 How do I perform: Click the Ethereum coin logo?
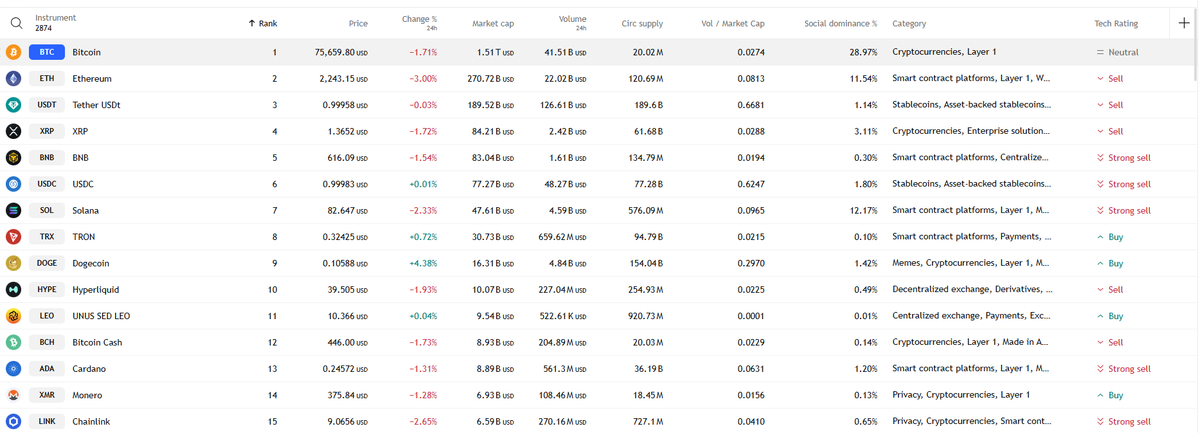click(x=14, y=78)
